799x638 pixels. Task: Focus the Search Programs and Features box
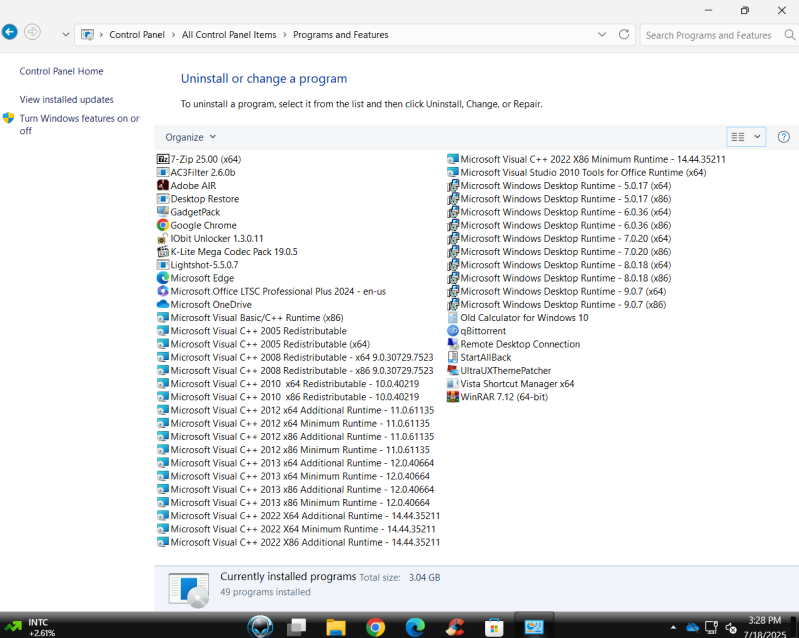pos(708,35)
